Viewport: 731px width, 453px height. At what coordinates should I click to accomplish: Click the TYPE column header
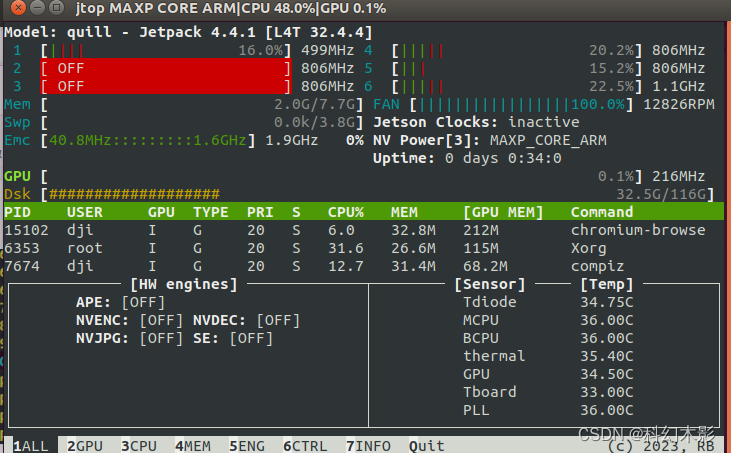click(211, 212)
